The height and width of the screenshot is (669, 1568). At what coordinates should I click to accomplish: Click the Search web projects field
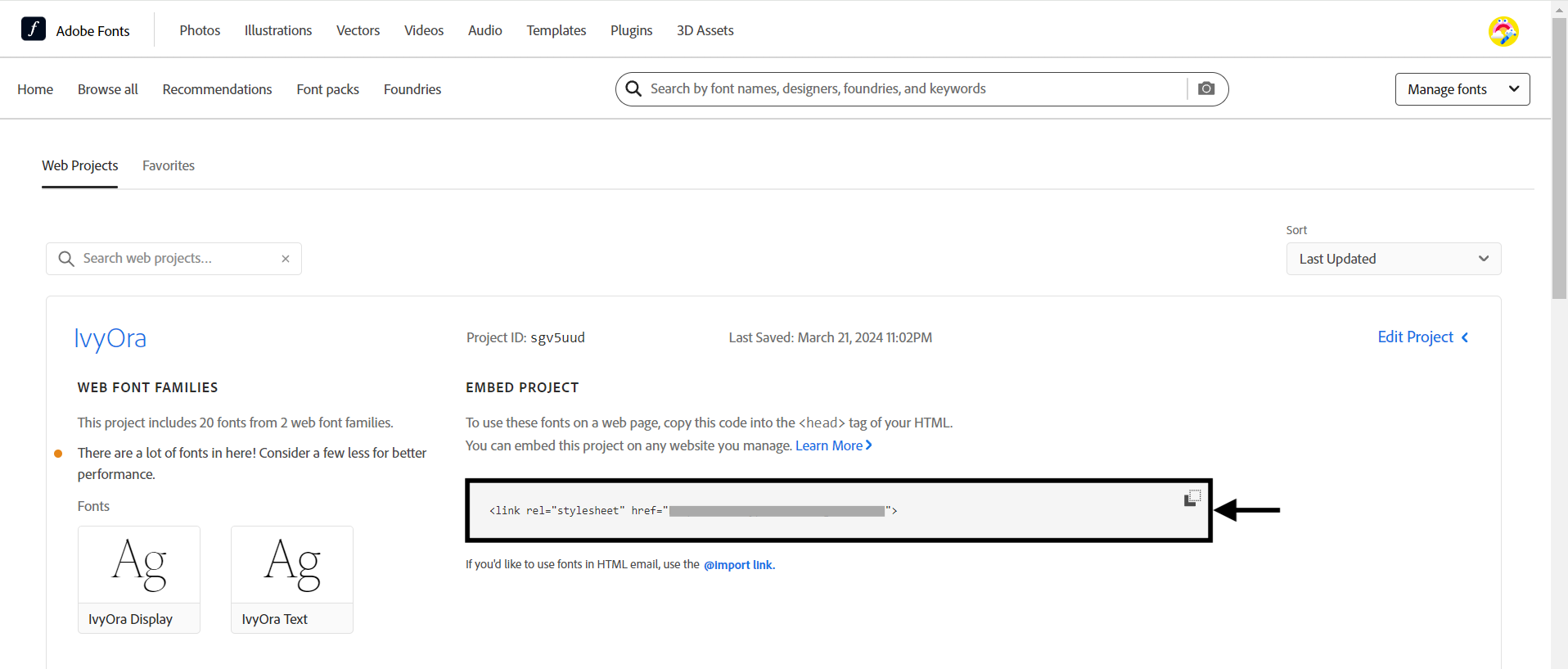click(173, 259)
